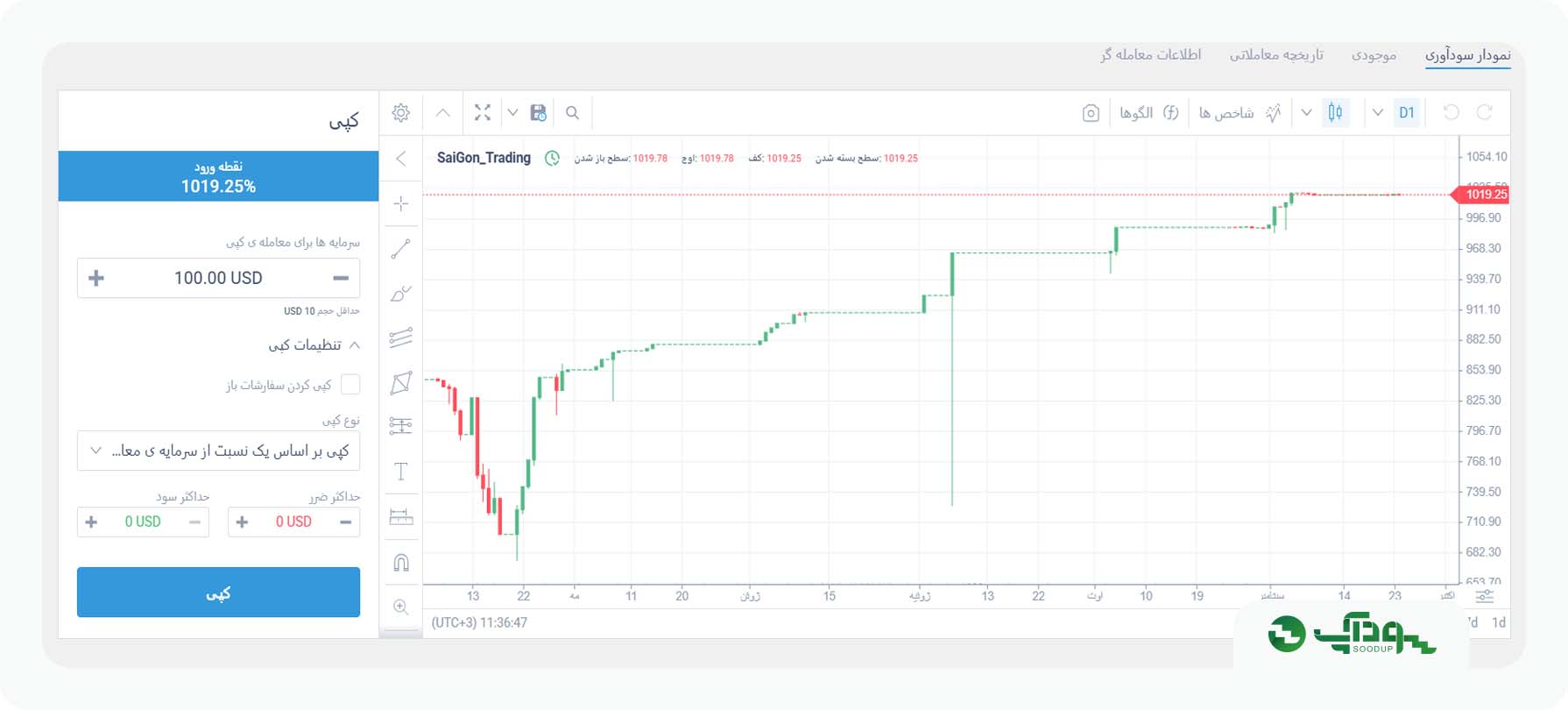Screen dimensions: 1568x710
Task: Open the chart style dropdown arrow
Action: (x=1306, y=112)
